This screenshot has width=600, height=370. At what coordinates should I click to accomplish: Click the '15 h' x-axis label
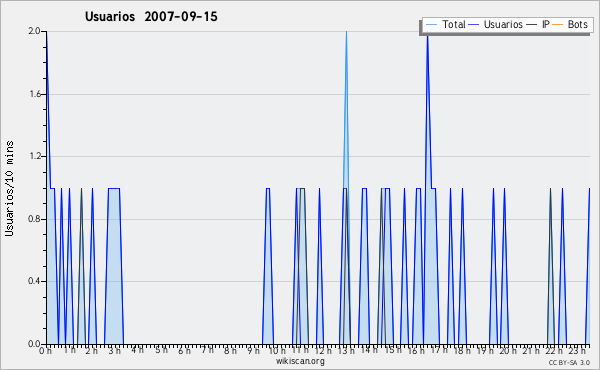pyautogui.click(x=393, y=350)
